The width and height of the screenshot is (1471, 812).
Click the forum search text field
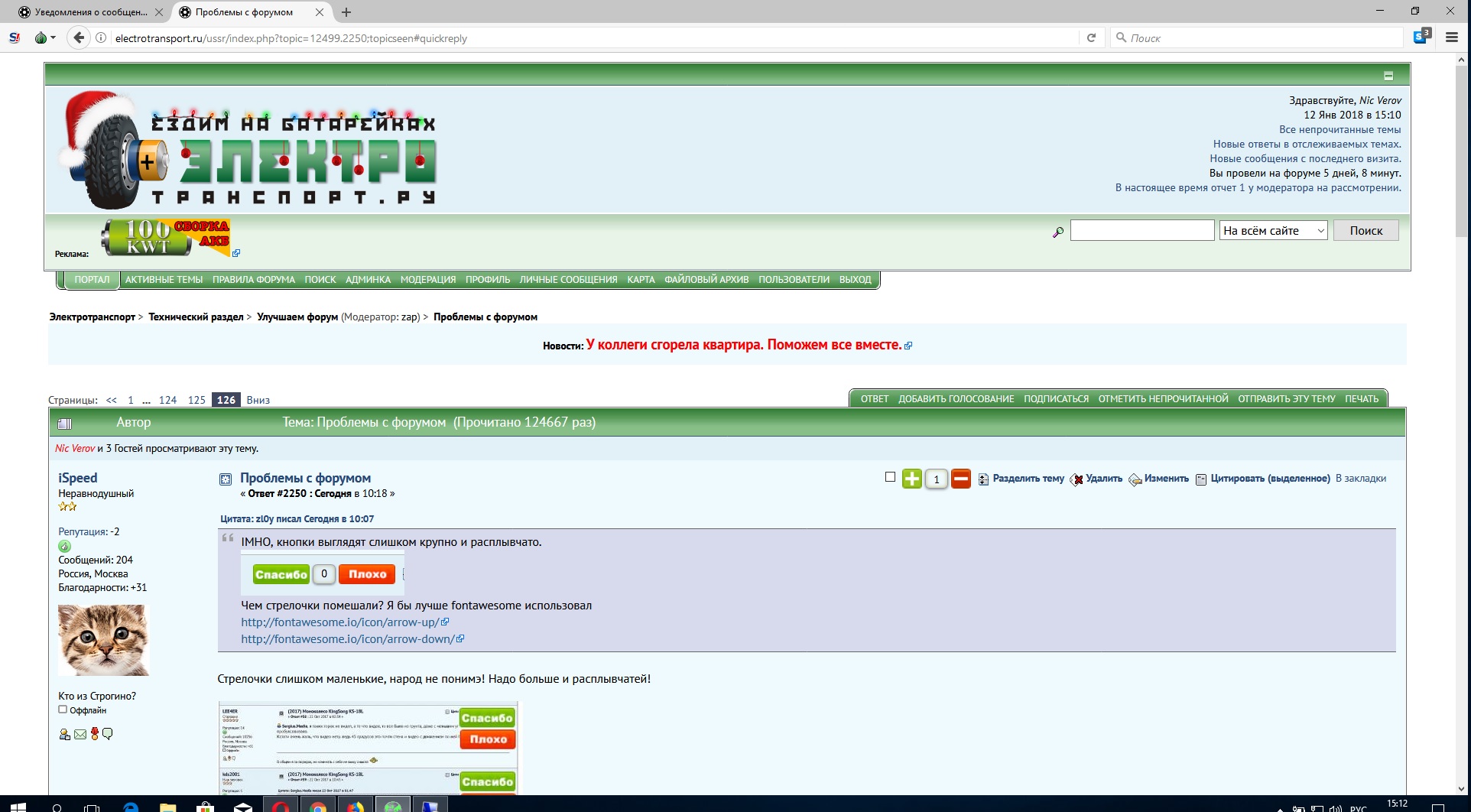click(1141, 230)
